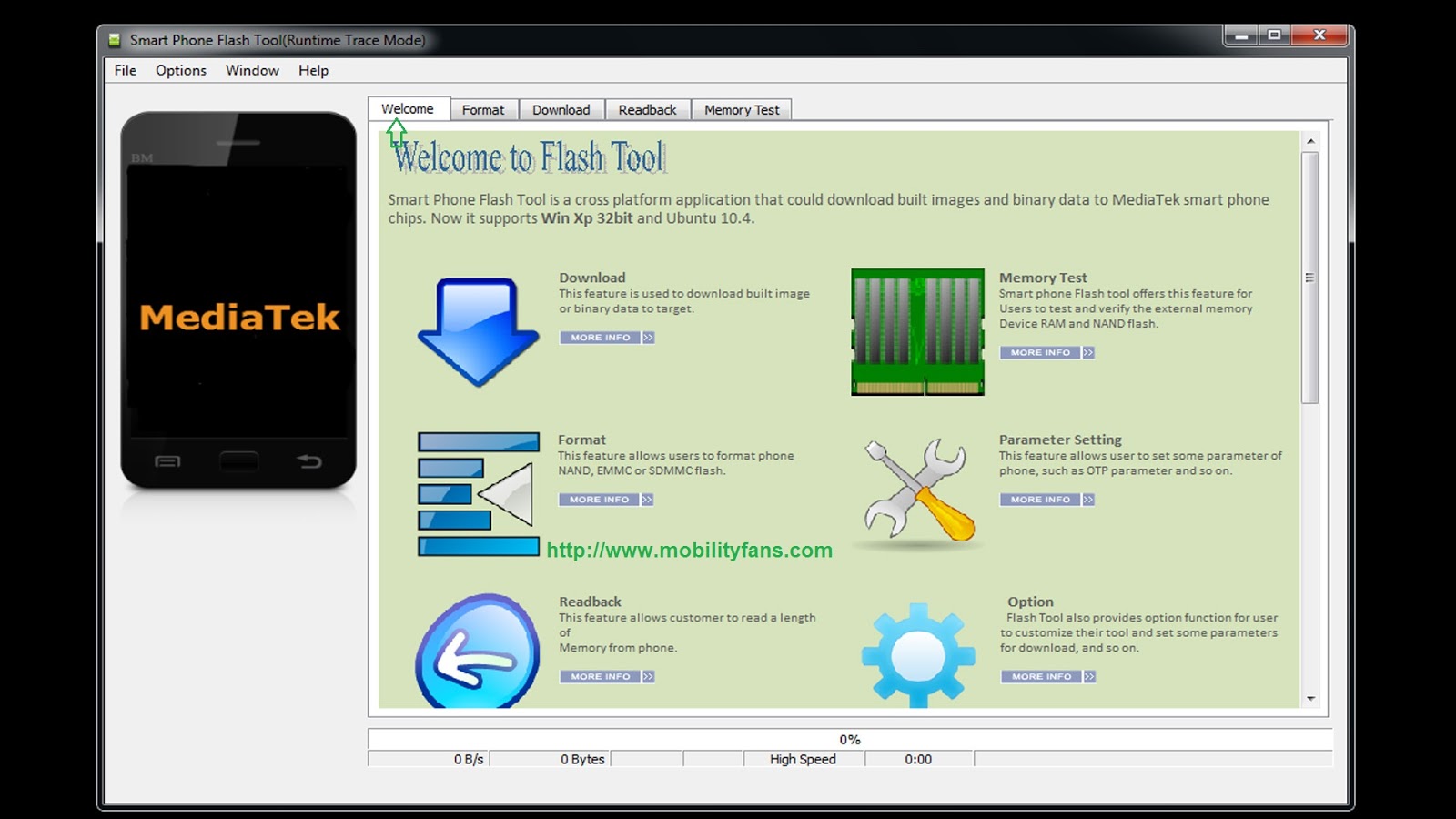Click the 'Download' feature heading
Screen dimensions: 1456x819
[592, 278]
